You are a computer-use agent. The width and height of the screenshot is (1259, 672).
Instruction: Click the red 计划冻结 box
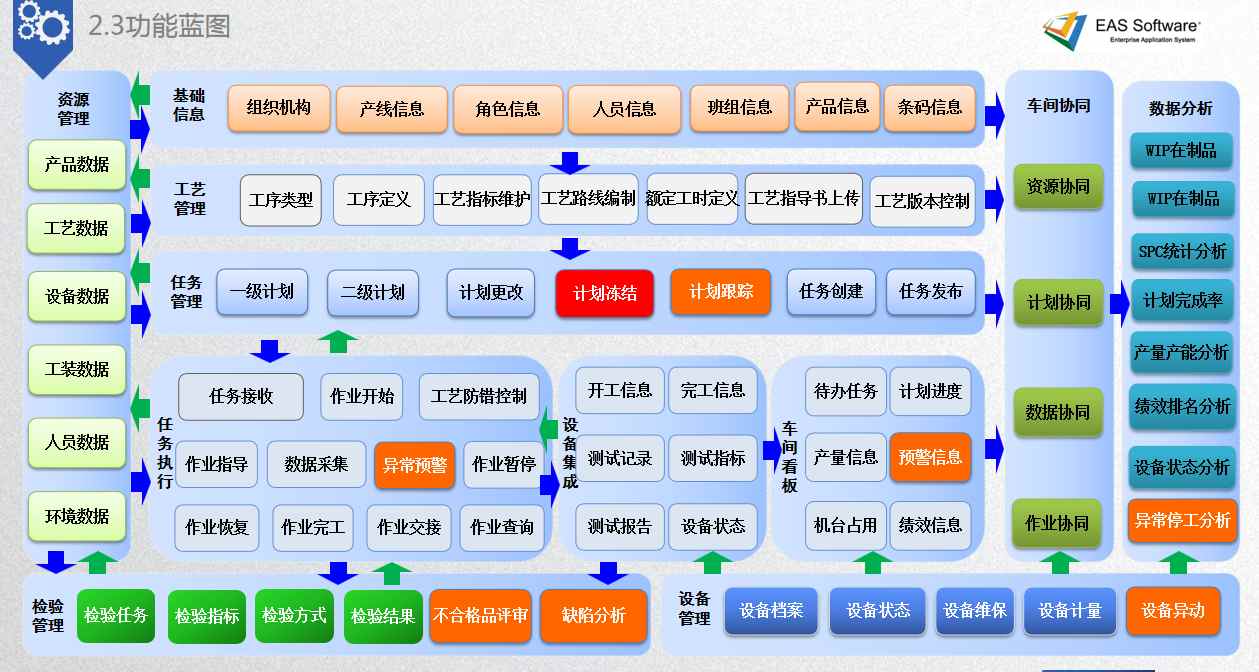point(605,294)
